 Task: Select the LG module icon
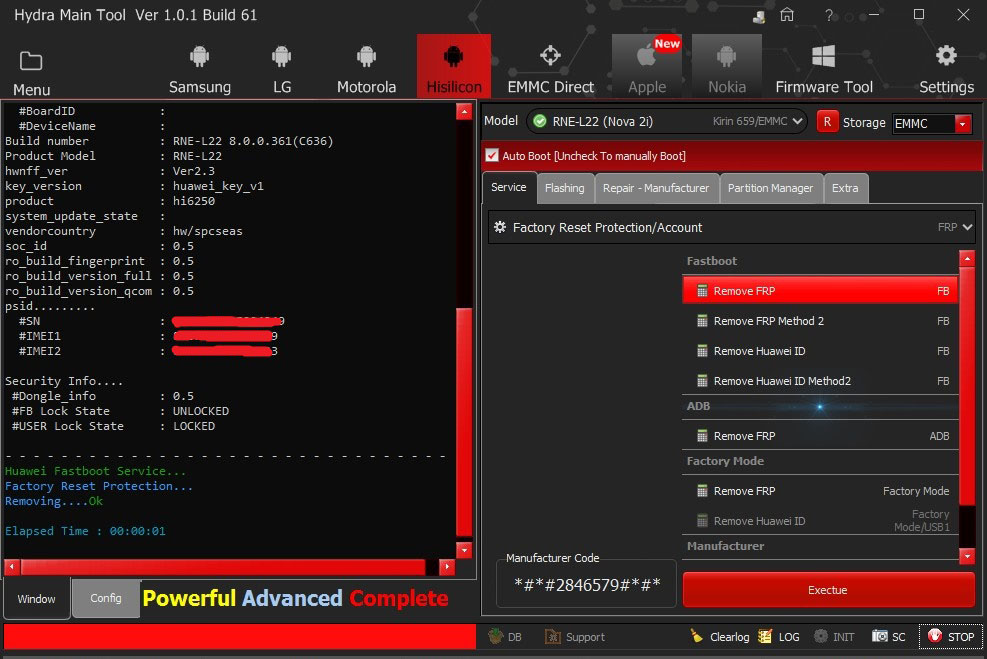(281, 57)
